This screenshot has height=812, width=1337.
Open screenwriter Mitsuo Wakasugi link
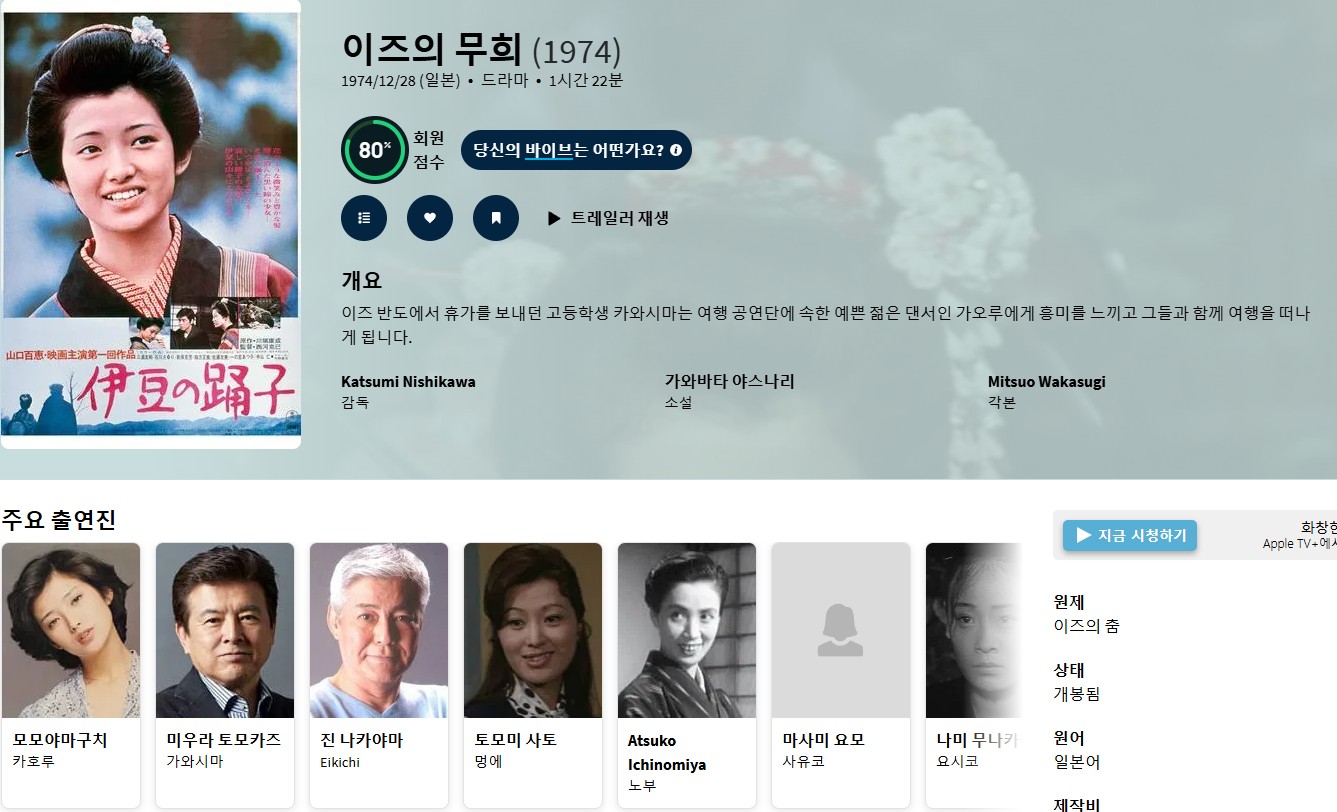point(1047,382)
